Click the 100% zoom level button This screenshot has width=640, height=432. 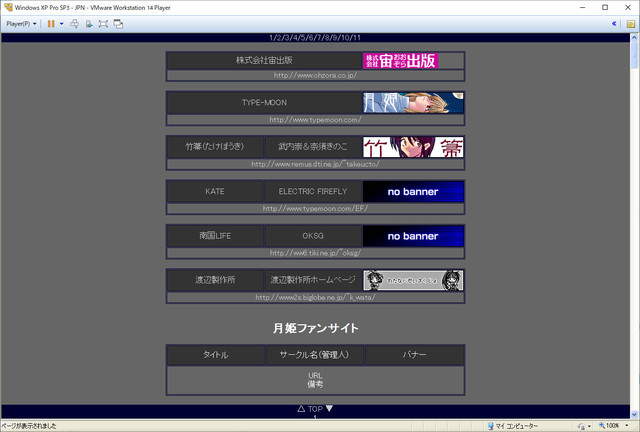[x=609, y=426]
